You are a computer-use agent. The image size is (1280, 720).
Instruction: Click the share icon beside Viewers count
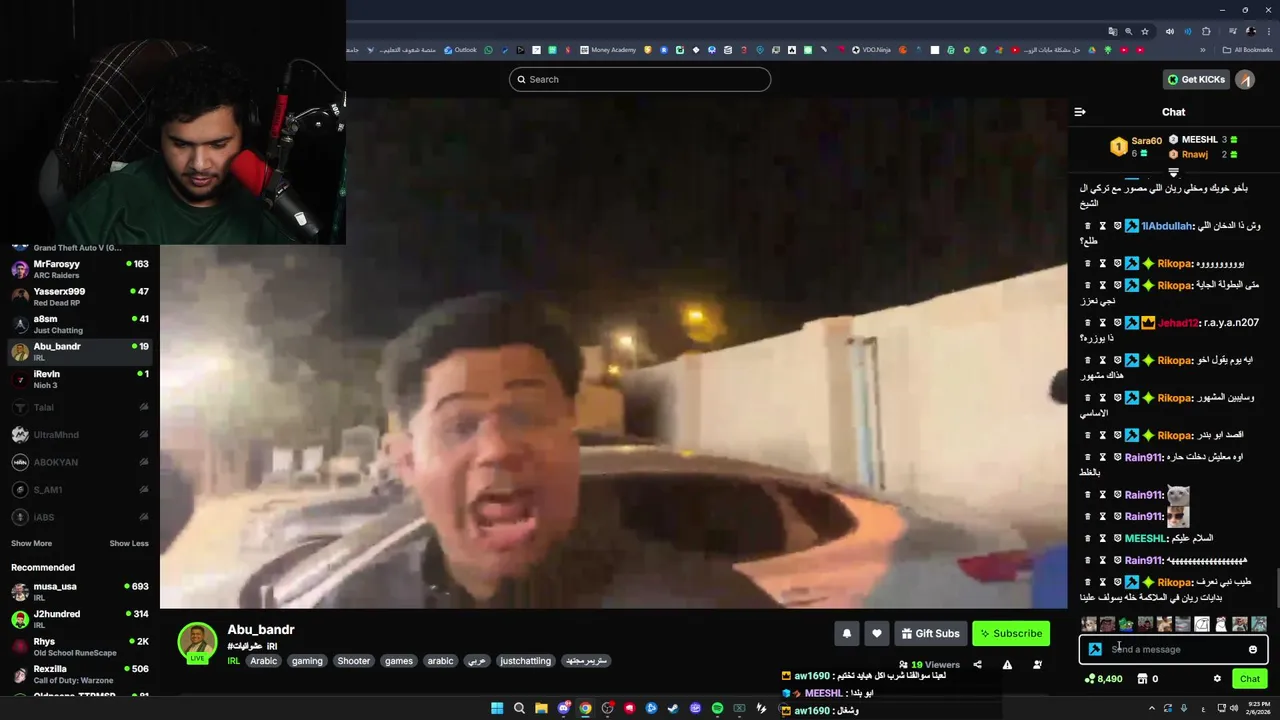(x=977, y=665)
